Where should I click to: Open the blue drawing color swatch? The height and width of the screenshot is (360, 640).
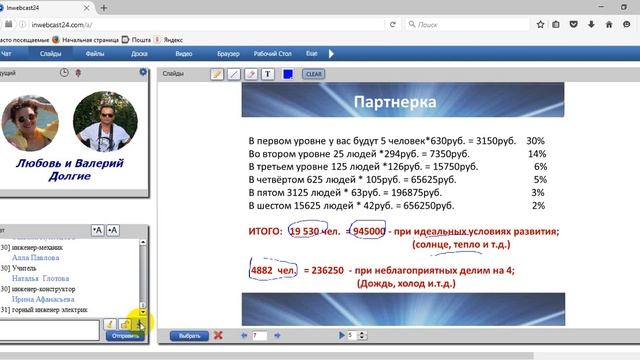pos(288,74)
